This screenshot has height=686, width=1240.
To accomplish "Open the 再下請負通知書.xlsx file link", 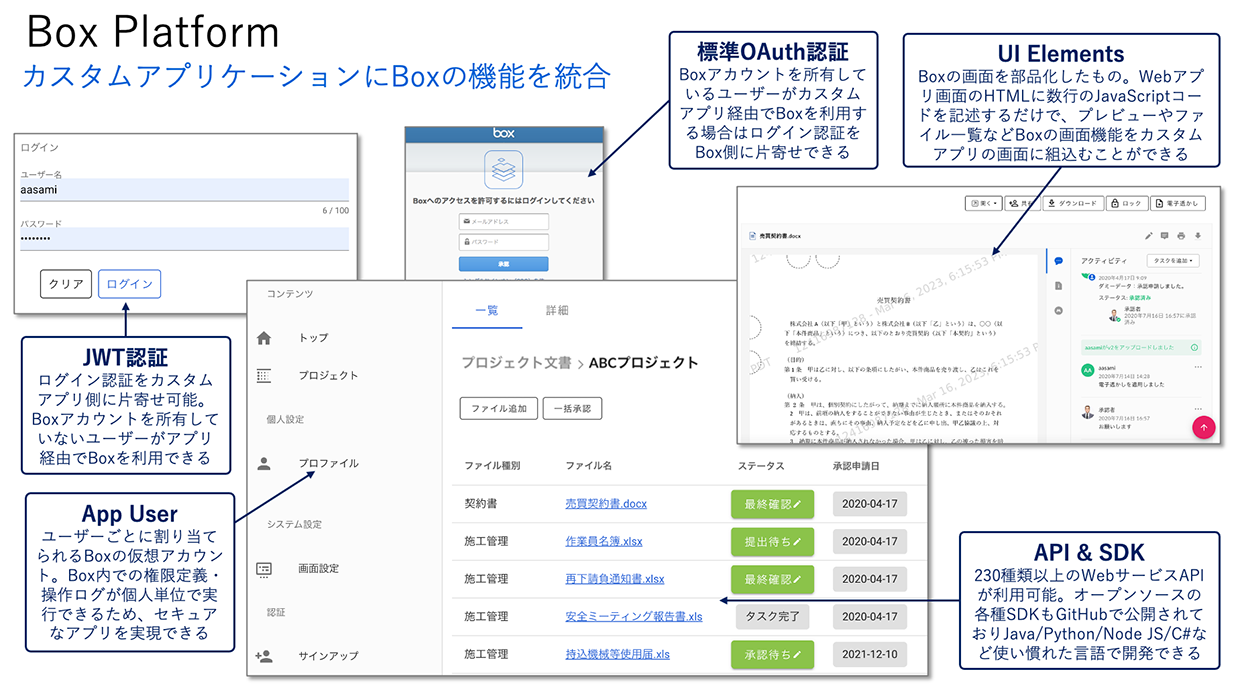I will click(x=614, y=579).
